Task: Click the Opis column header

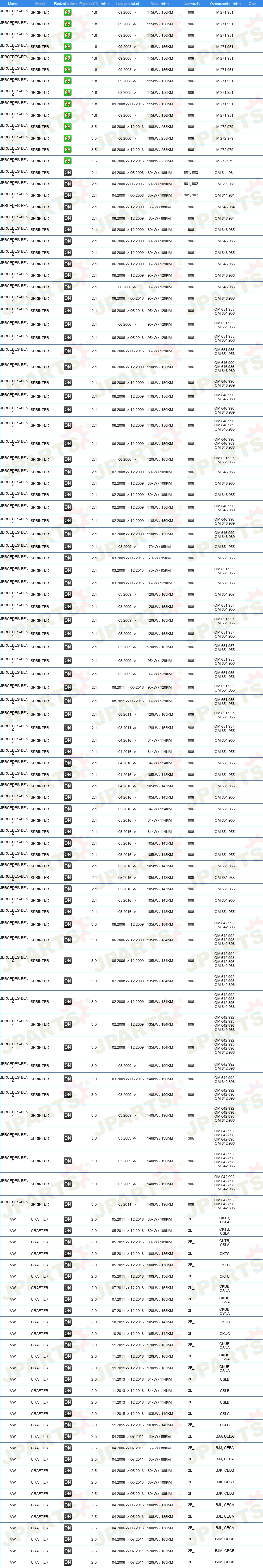Action: [252, 3]
